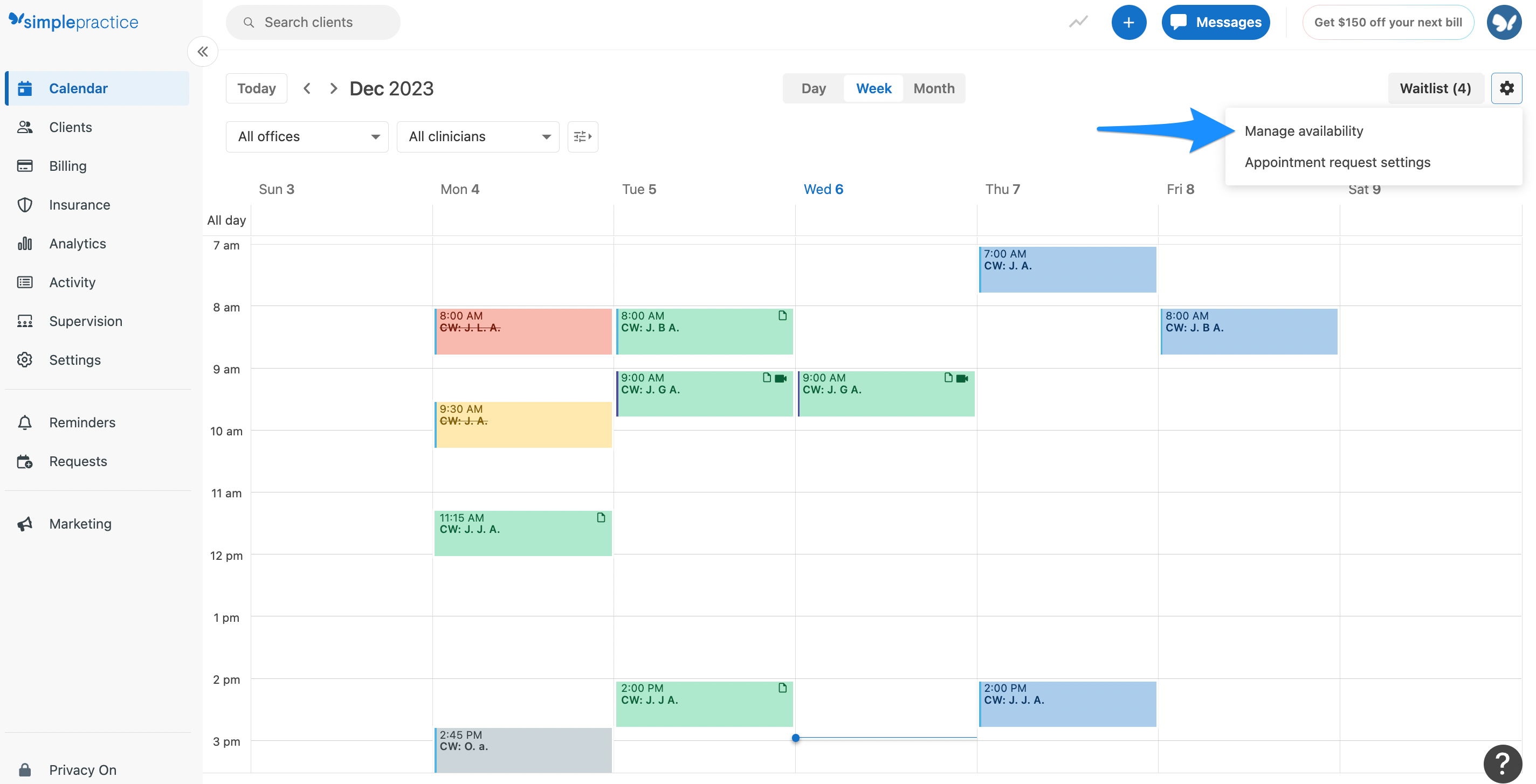The image size is (1536, 784).
Task: Select Manage availability menu option
Action: point(1304,130)
